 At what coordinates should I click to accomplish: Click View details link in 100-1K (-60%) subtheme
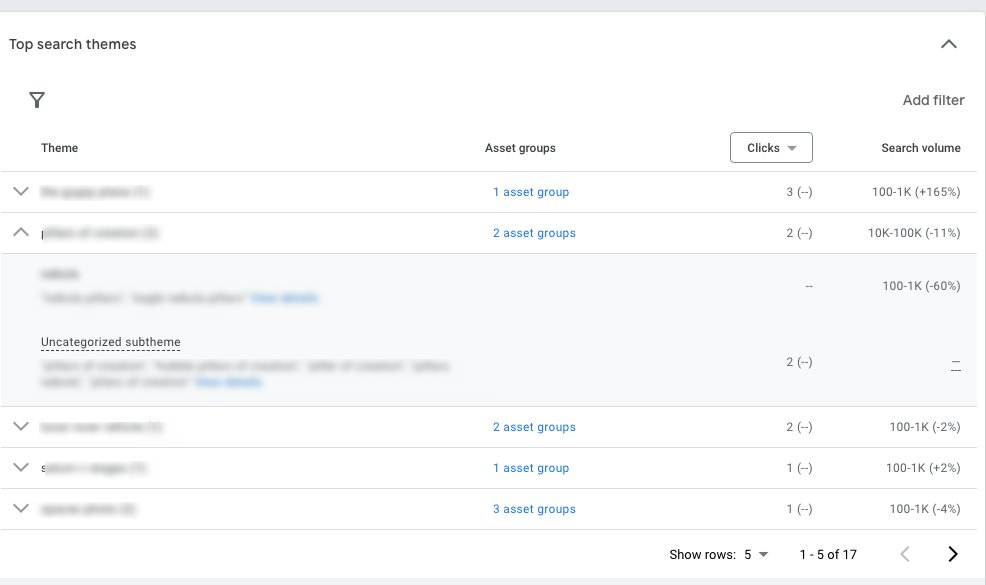pyautogui.click(x=284, y=298)
